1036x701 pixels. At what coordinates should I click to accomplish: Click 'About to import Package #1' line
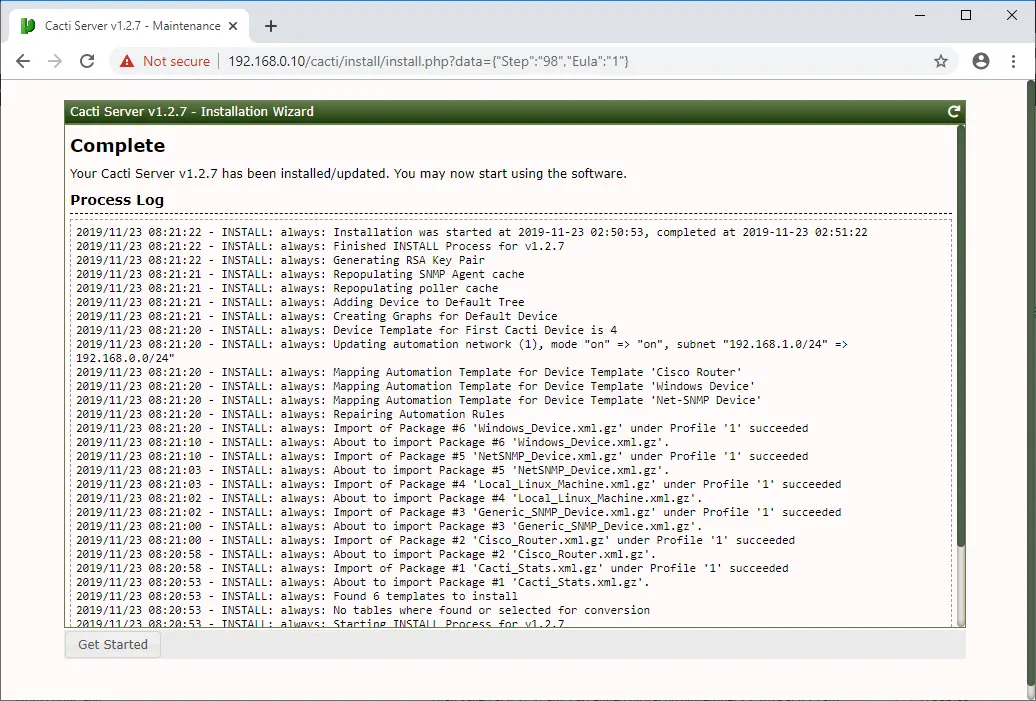click(x=363, y=582)
